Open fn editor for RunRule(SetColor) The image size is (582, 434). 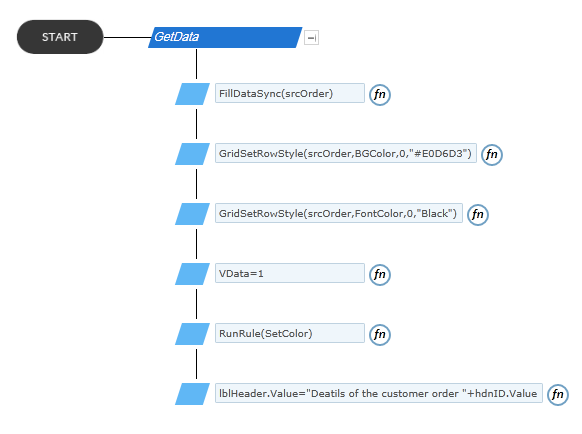pyautogui.click(x=380, y=335)
